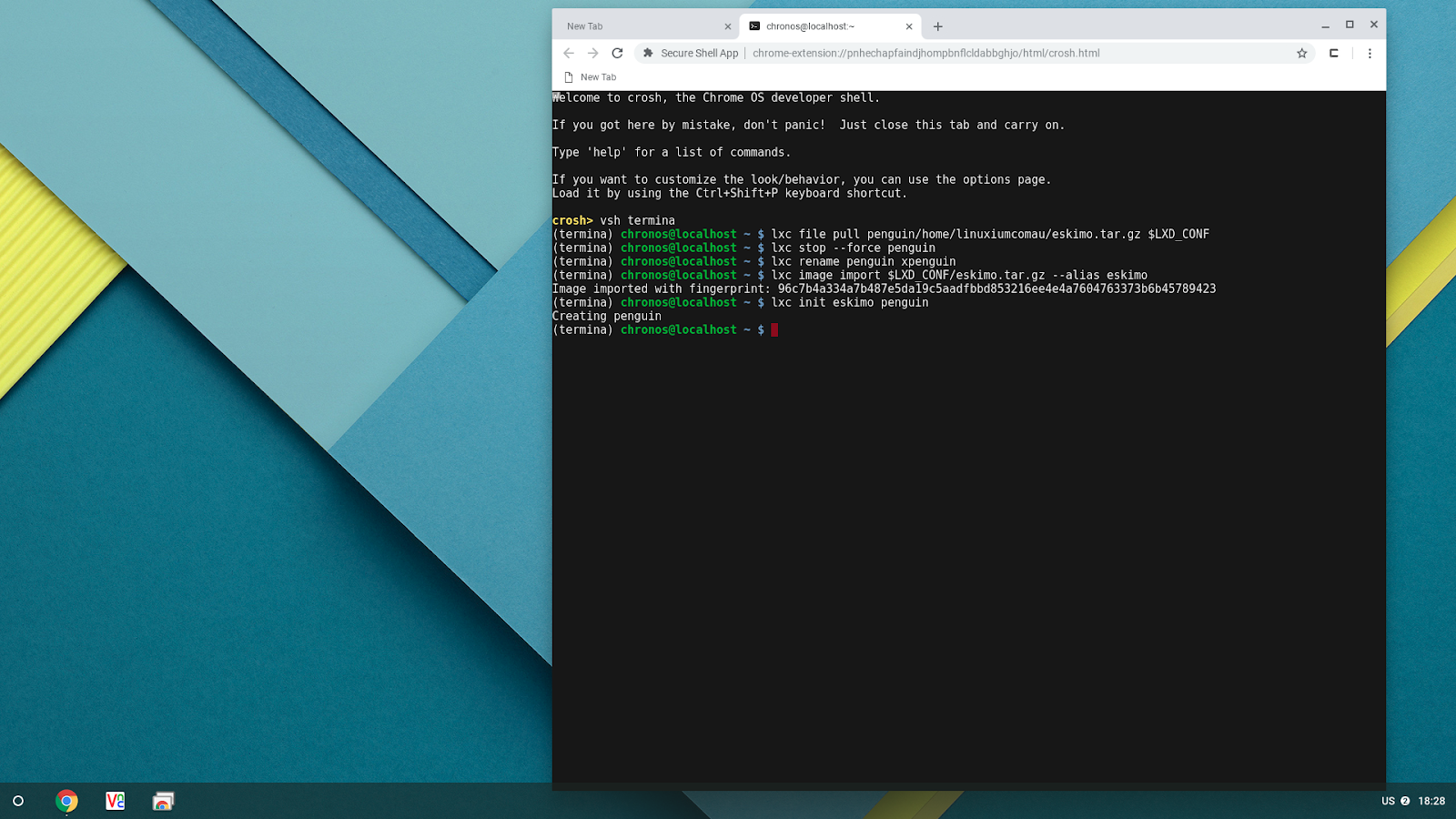Open the bracket-shaped extension icon beside the star
Image resolution: width=1456 pixels, height=819 pixels.
(1334, 53)
